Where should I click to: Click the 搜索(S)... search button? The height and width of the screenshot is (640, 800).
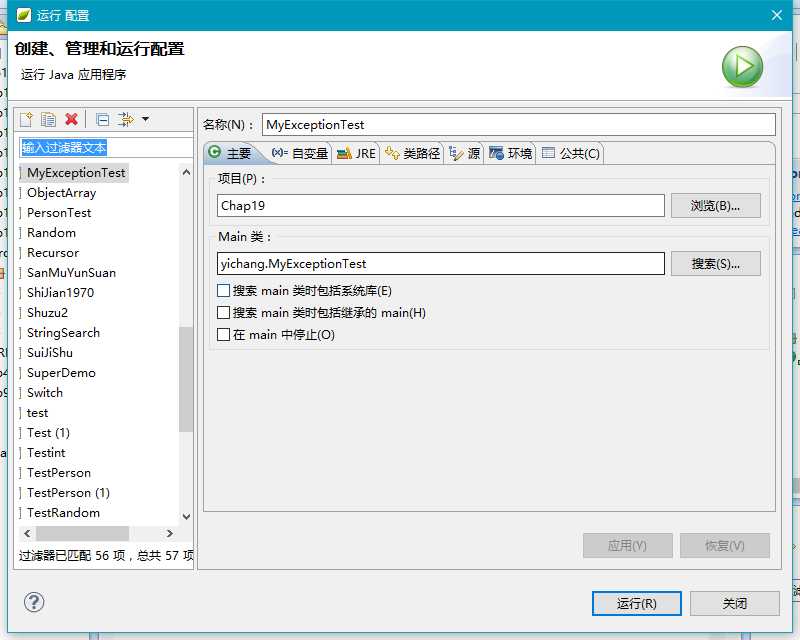[715, 264]
